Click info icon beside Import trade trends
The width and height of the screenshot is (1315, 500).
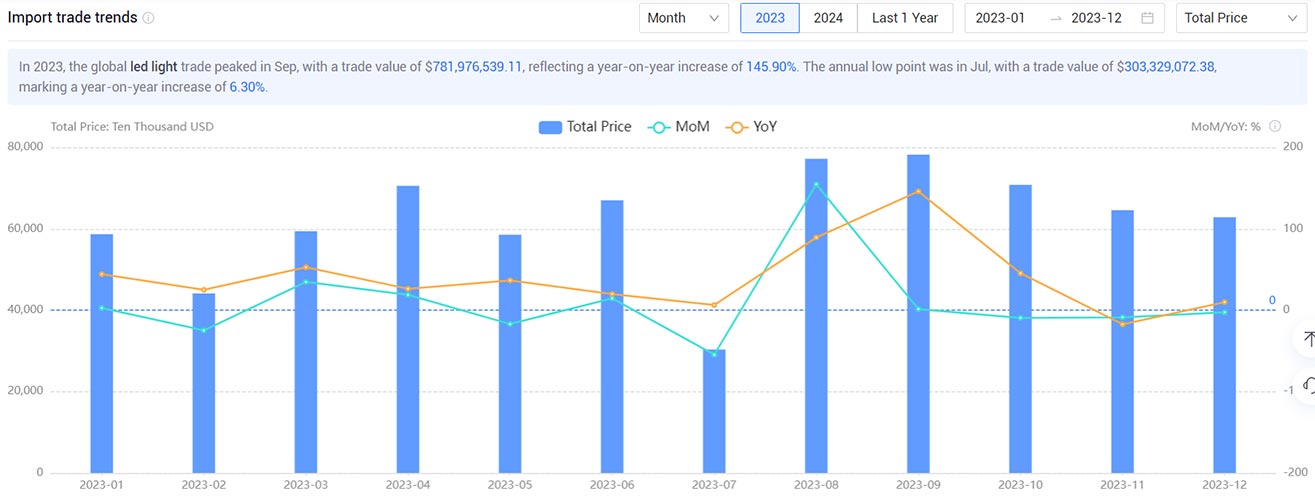(149, 18)
